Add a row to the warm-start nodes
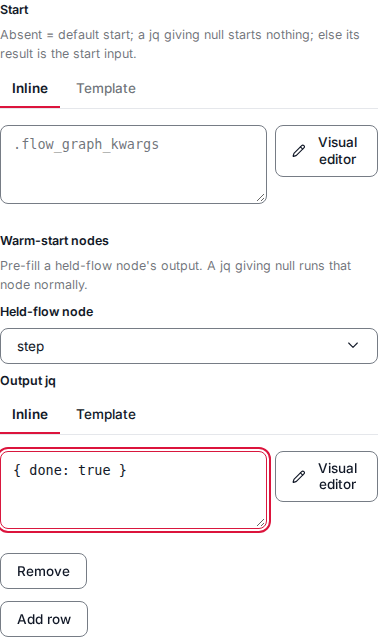This screenshot has width=378, height=638. pos(44,619)
